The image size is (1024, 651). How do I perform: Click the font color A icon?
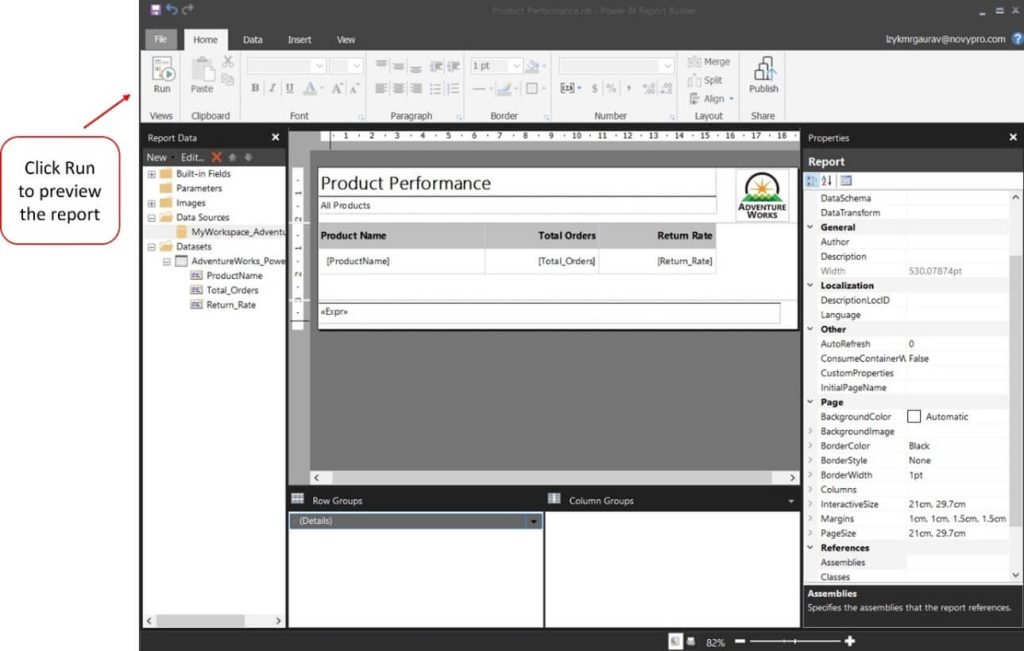[310, 88]
